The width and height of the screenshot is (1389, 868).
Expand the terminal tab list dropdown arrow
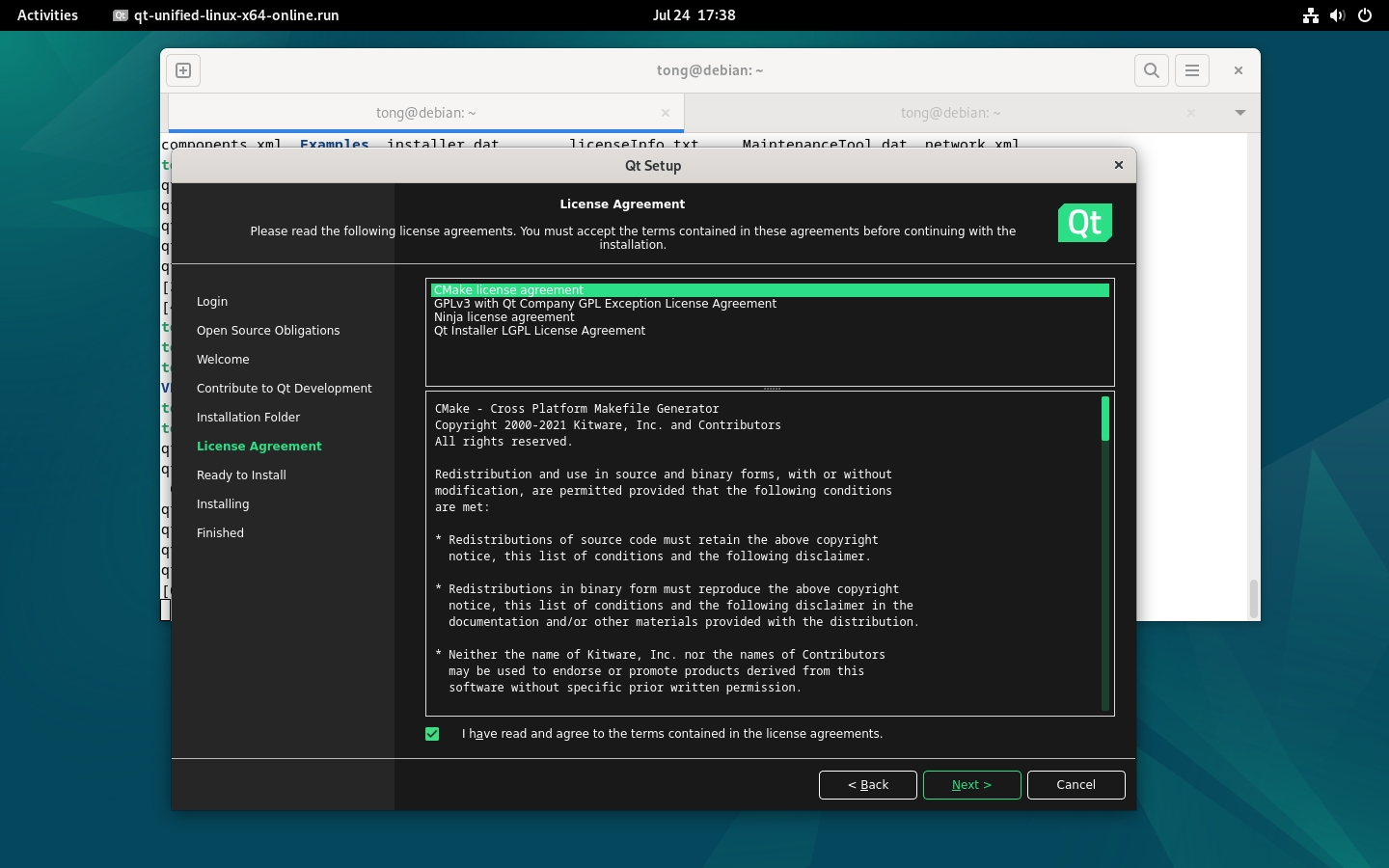point(1240,113)
